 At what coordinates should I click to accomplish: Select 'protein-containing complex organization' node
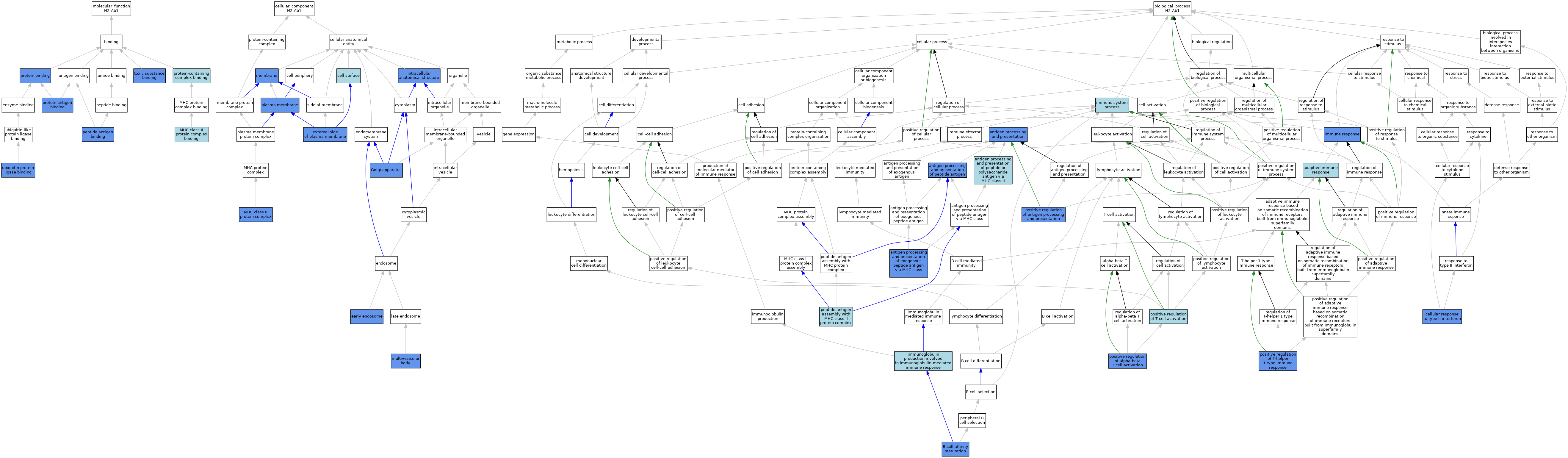point(808,134)
